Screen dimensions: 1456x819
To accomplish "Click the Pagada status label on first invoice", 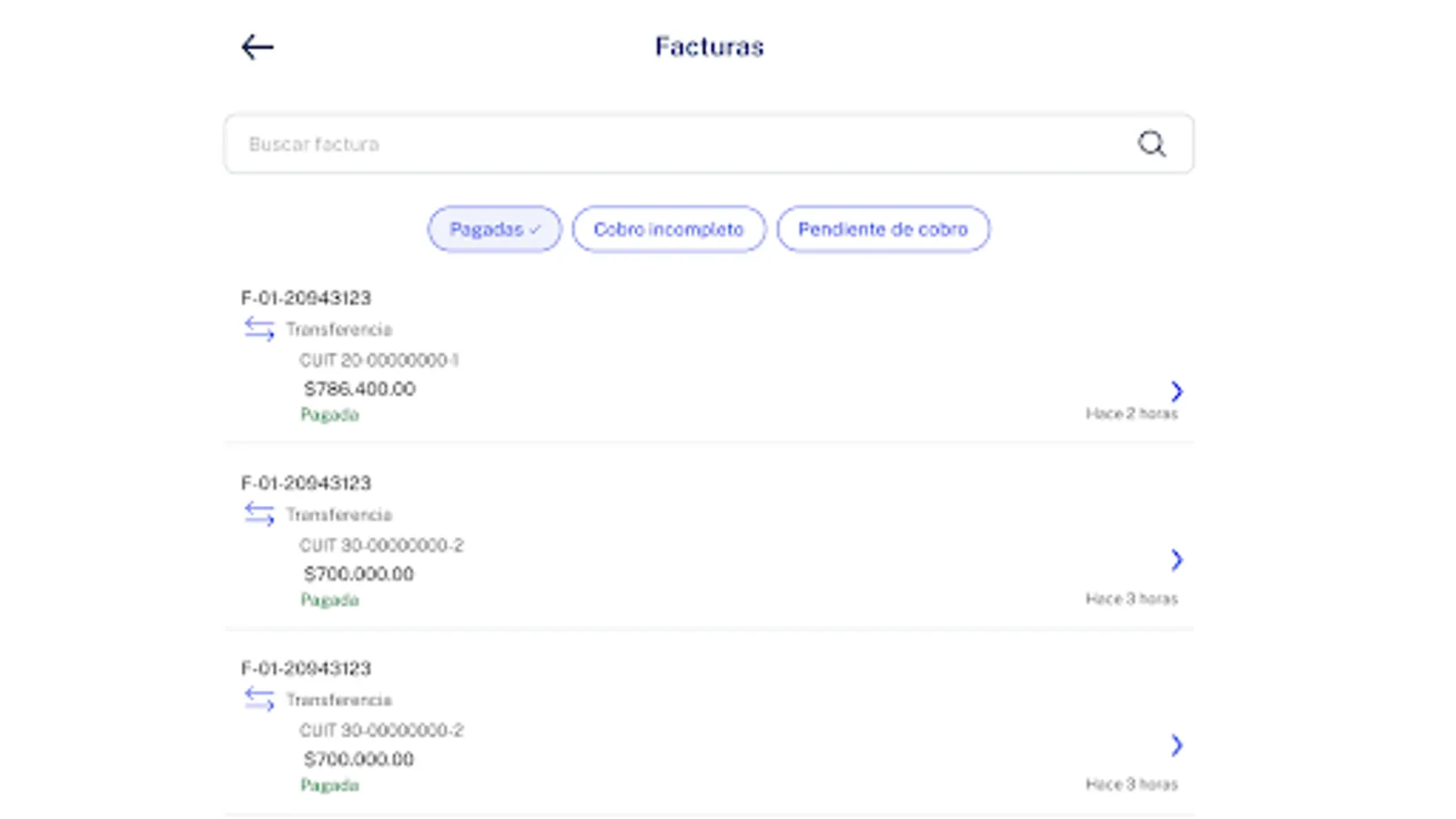I will click(x=330, y=414).
